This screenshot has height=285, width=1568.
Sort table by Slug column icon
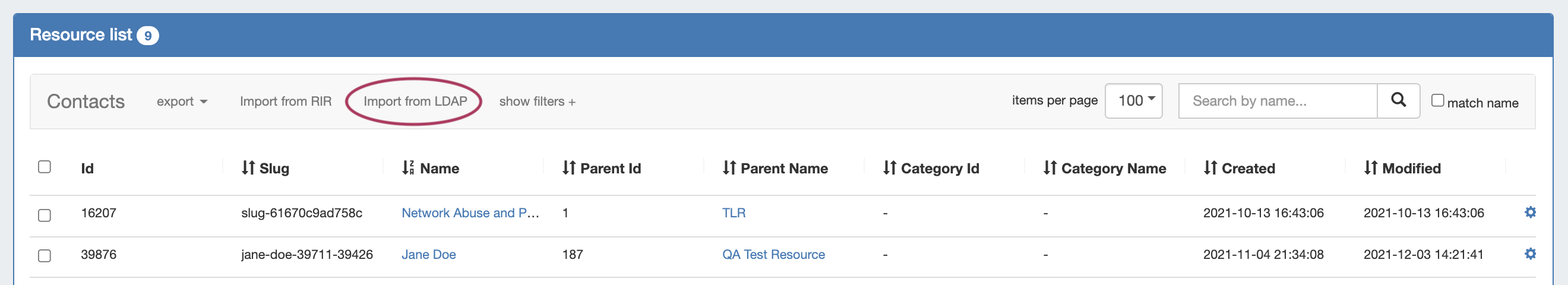point(248,168)
